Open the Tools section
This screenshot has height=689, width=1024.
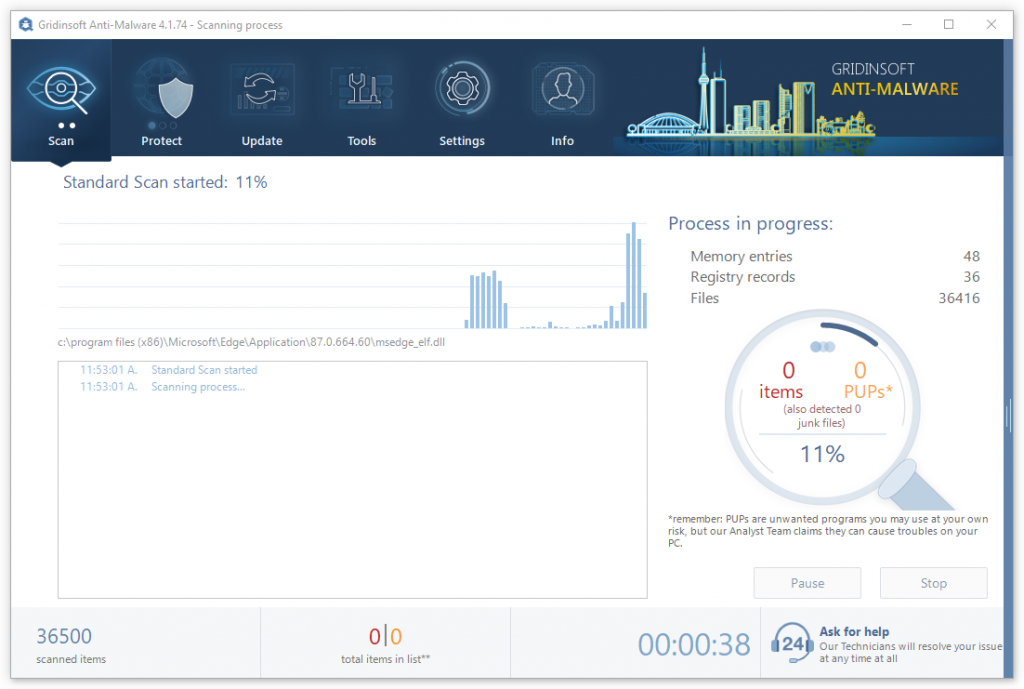(361, 88)
